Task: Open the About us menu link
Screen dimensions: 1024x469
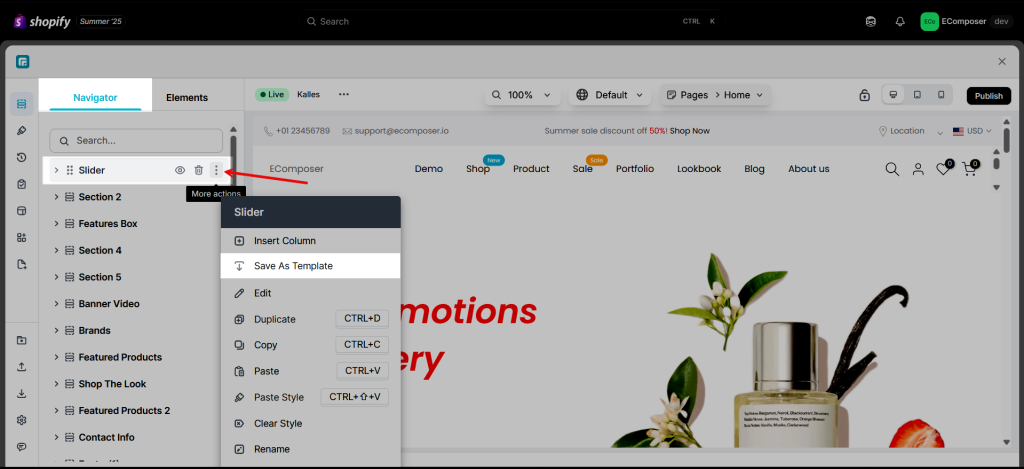Action: tap(808, 169)
